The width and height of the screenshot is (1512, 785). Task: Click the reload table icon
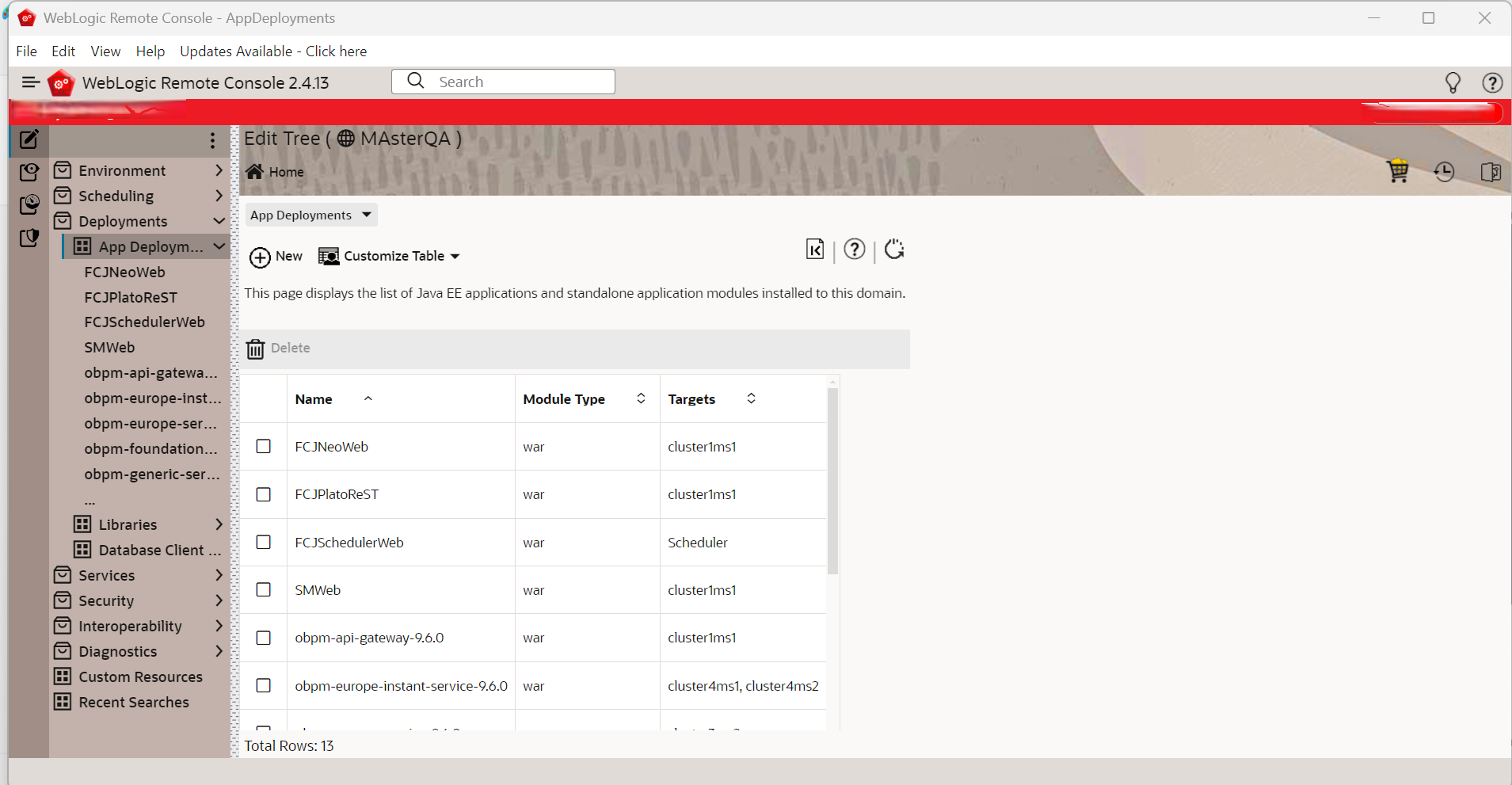click(x=895, y=250)
